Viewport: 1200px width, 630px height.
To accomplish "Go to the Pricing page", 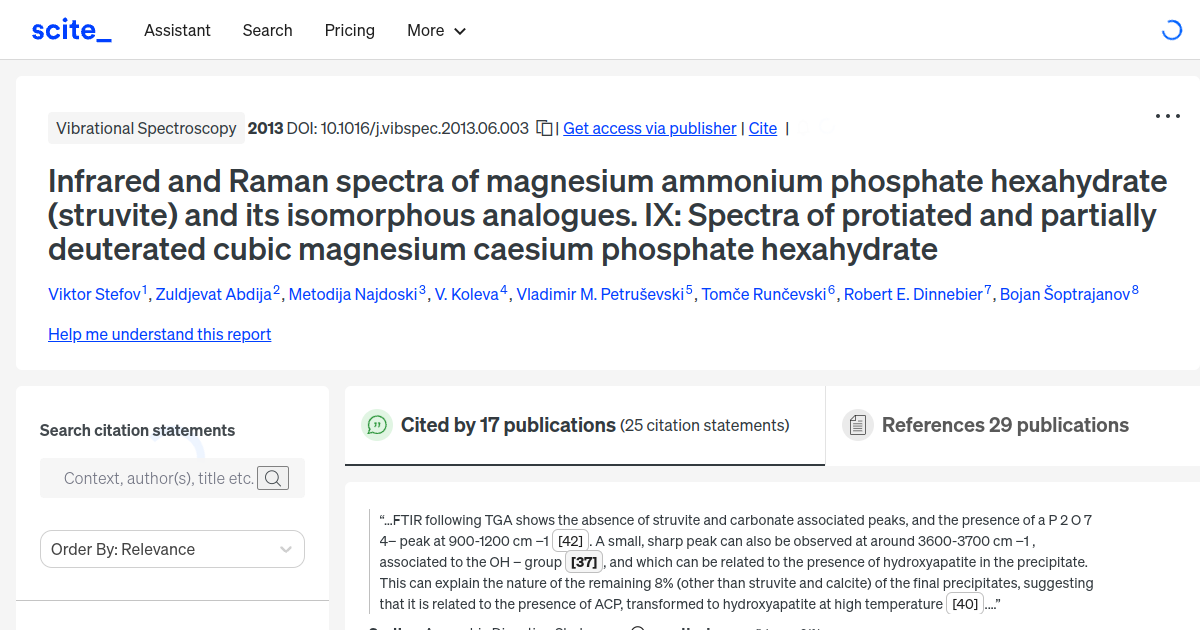I will coord(349,31).
